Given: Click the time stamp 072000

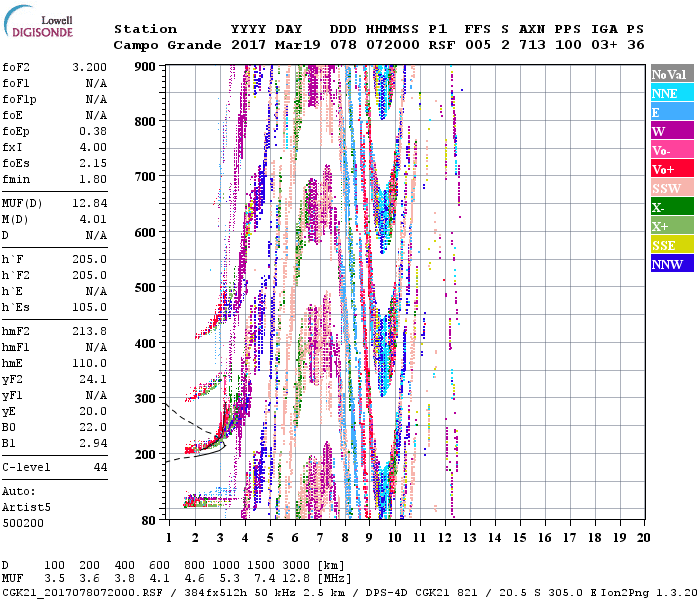Looking at the screenshot, I should [393, 45].
